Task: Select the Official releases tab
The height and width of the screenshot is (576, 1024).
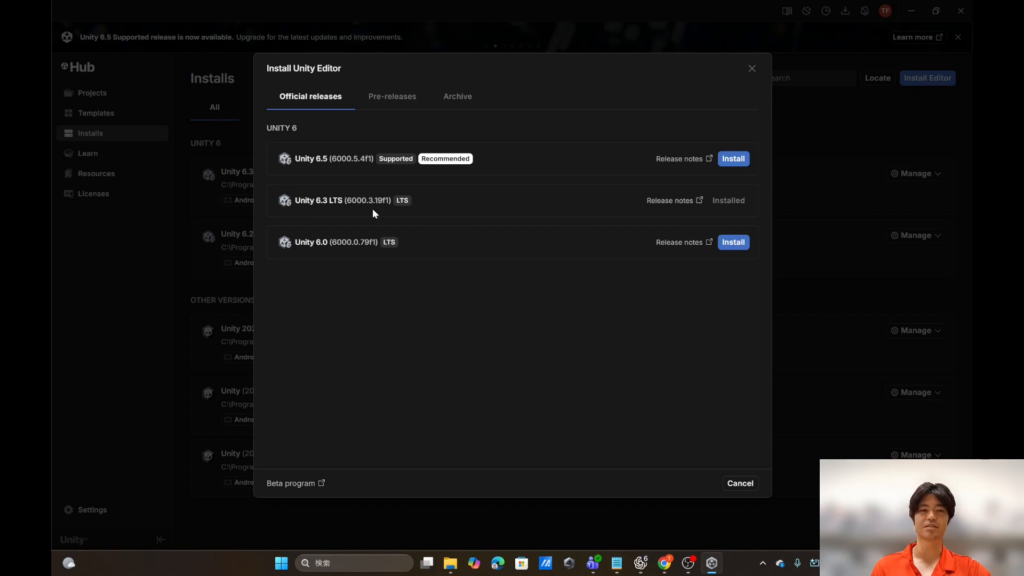Action: click(x=310, y=96)
